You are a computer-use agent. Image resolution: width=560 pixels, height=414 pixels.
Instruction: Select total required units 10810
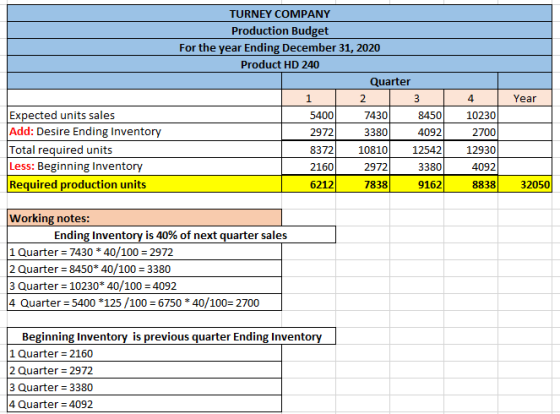(362, 149)
